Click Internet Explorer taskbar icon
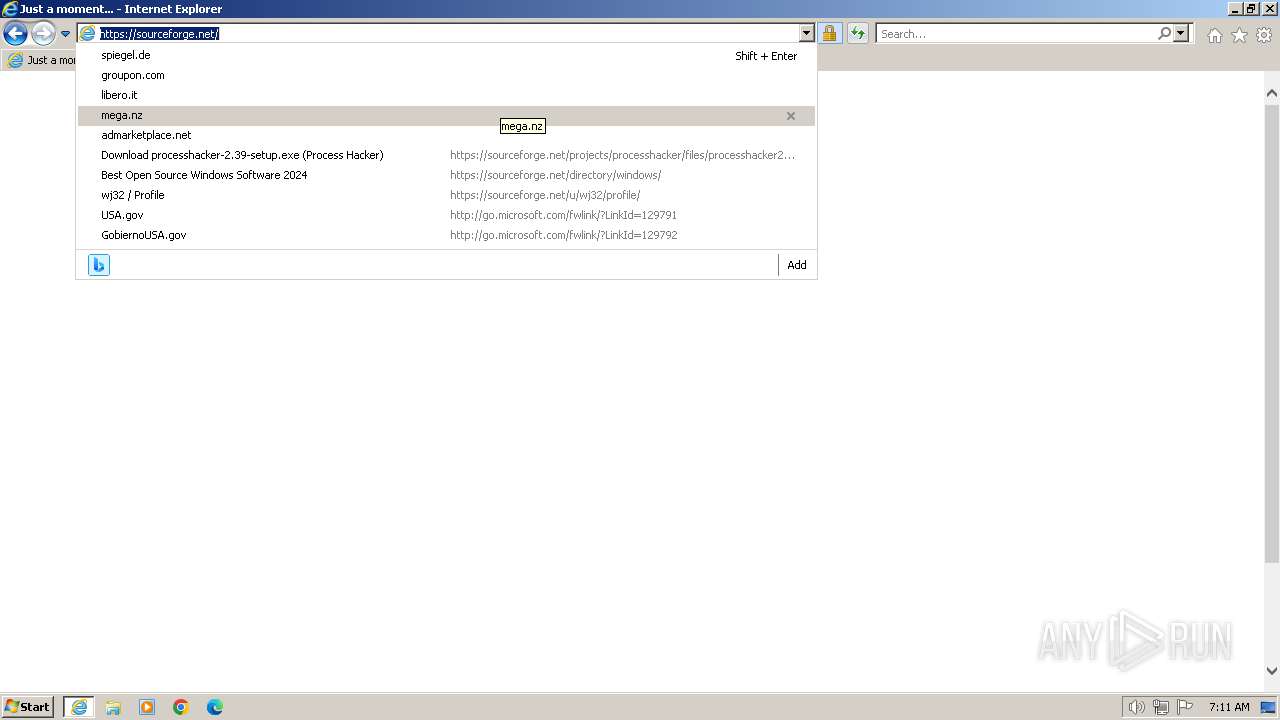The height and width of the screenshot is (720, 1280). [x=79, y=707]
